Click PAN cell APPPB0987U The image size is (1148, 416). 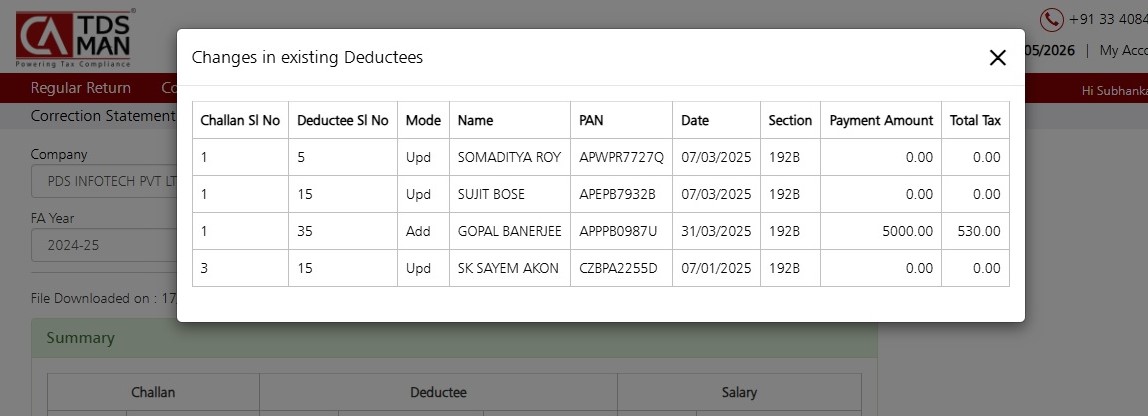pyautogui.click(x=618, y=231)
